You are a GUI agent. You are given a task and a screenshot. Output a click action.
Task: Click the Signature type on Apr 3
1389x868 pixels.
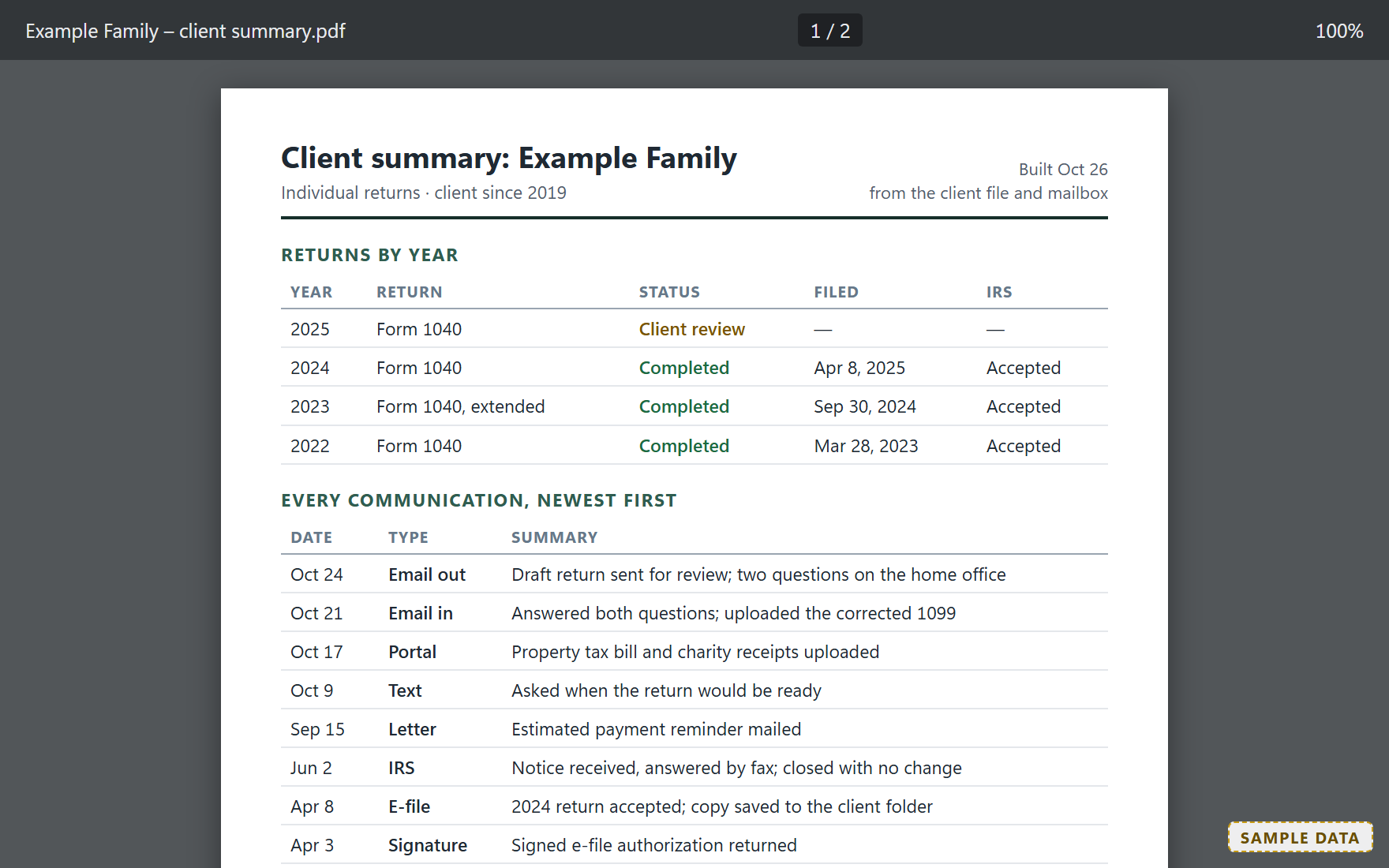[428, 845]
